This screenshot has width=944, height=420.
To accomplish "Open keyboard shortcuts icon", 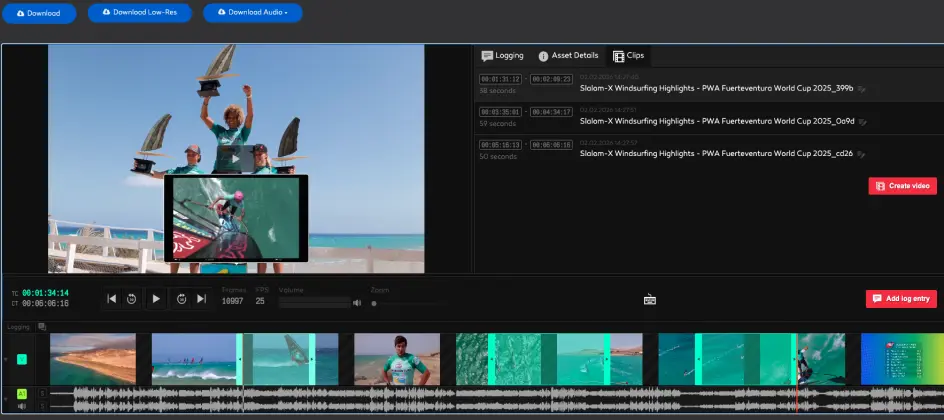I will coord(650,299).
